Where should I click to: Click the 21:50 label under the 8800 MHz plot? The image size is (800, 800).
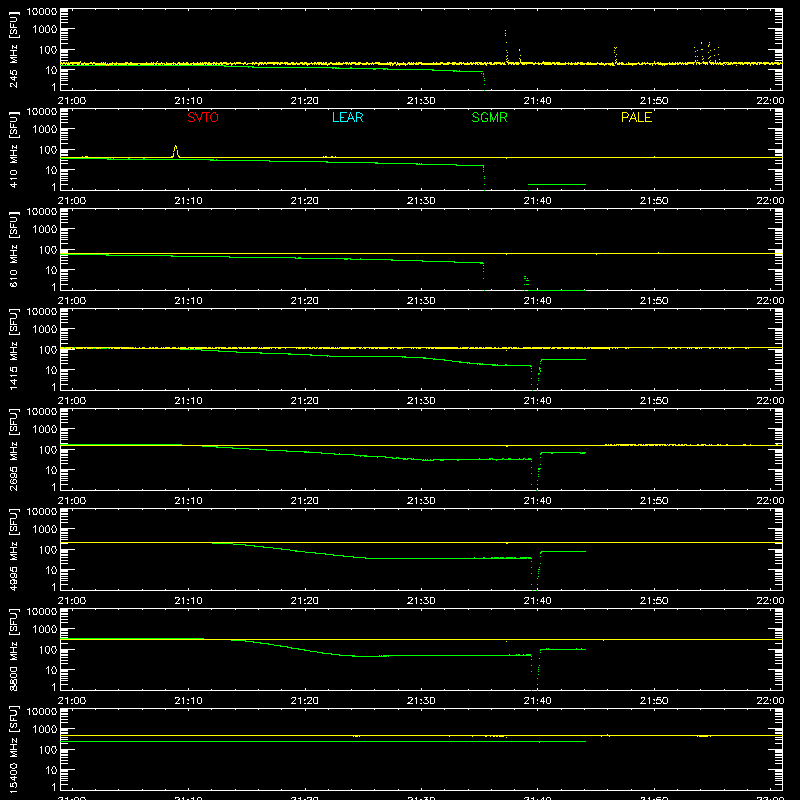(x=654, y=701)
